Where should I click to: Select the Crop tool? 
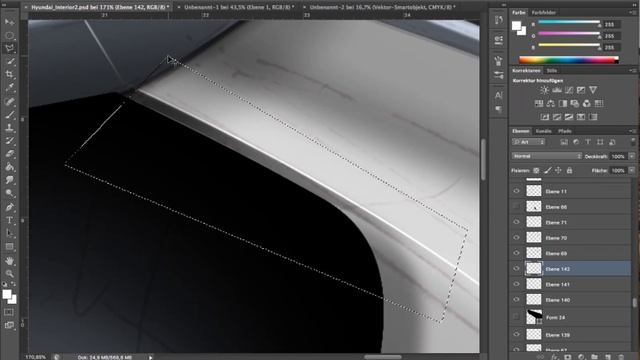point(9,75)
